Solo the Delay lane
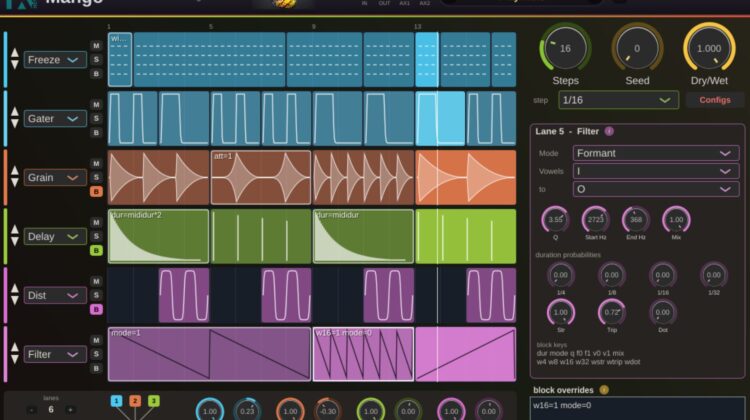The height and width of the screenshot is (420, 750). pyautogui.click(x=96, y=236)
